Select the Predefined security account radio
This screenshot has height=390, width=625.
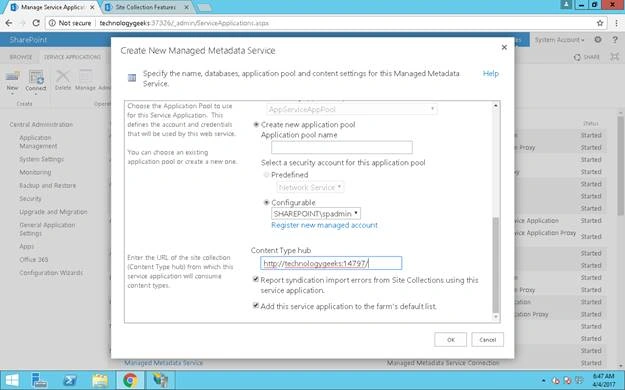[266, 175]
